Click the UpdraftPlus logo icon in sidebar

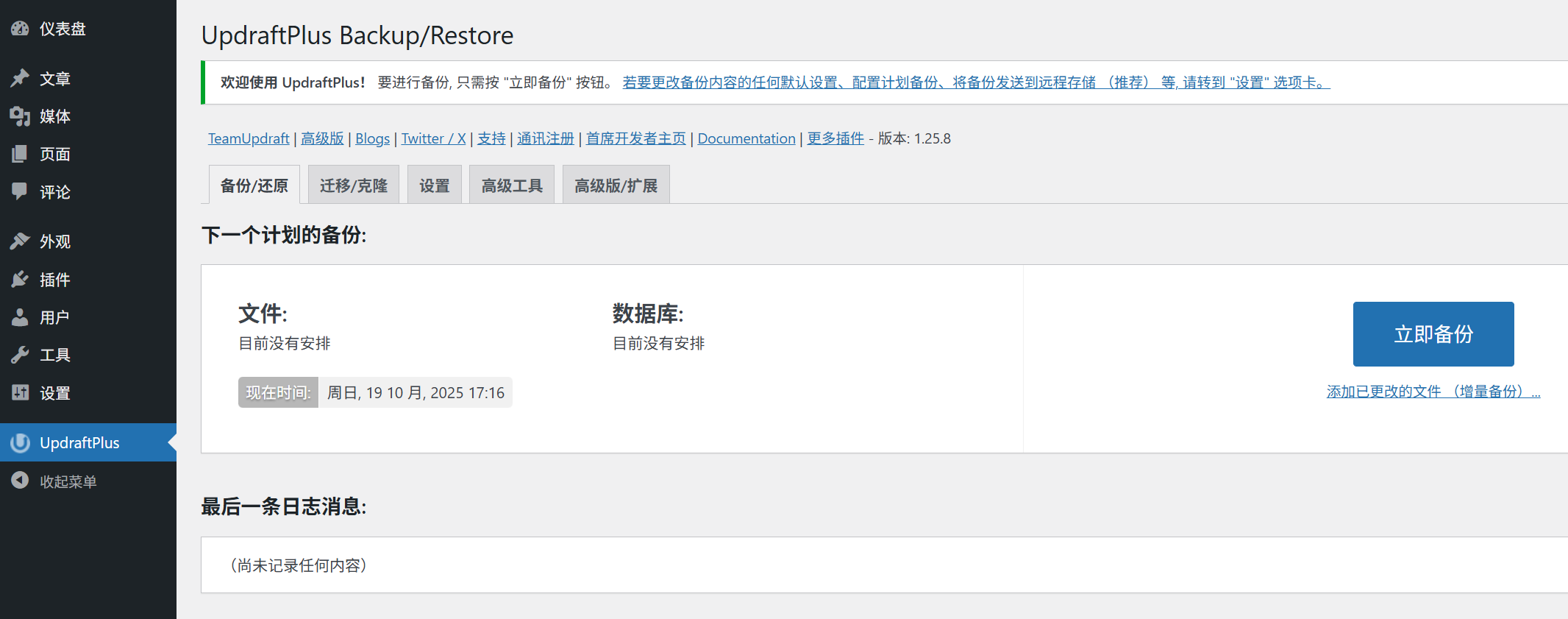[x=20, y=442]
